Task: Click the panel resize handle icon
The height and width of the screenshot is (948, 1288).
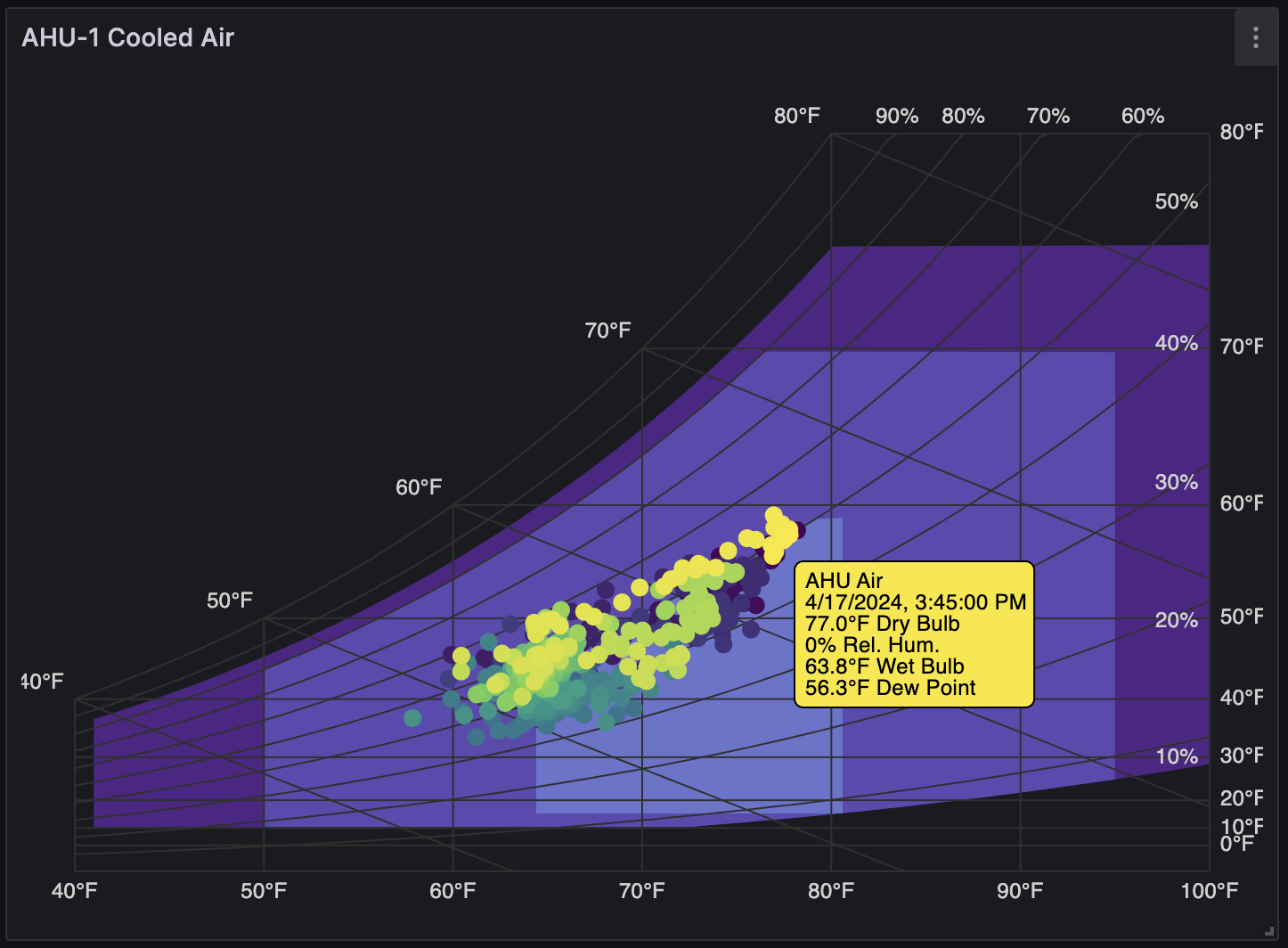Action: tap(1269, 930)
